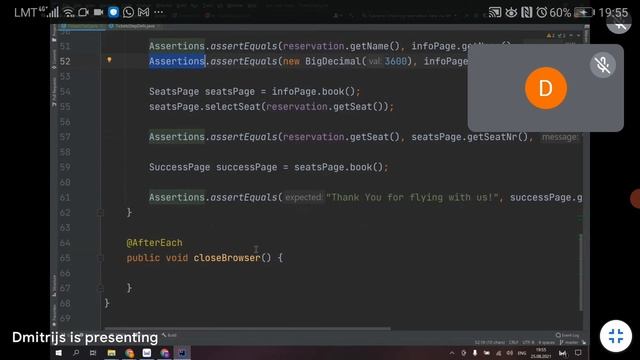Tap the Wi-Fi status icon
640x360 pixels.
pos(69,12)
